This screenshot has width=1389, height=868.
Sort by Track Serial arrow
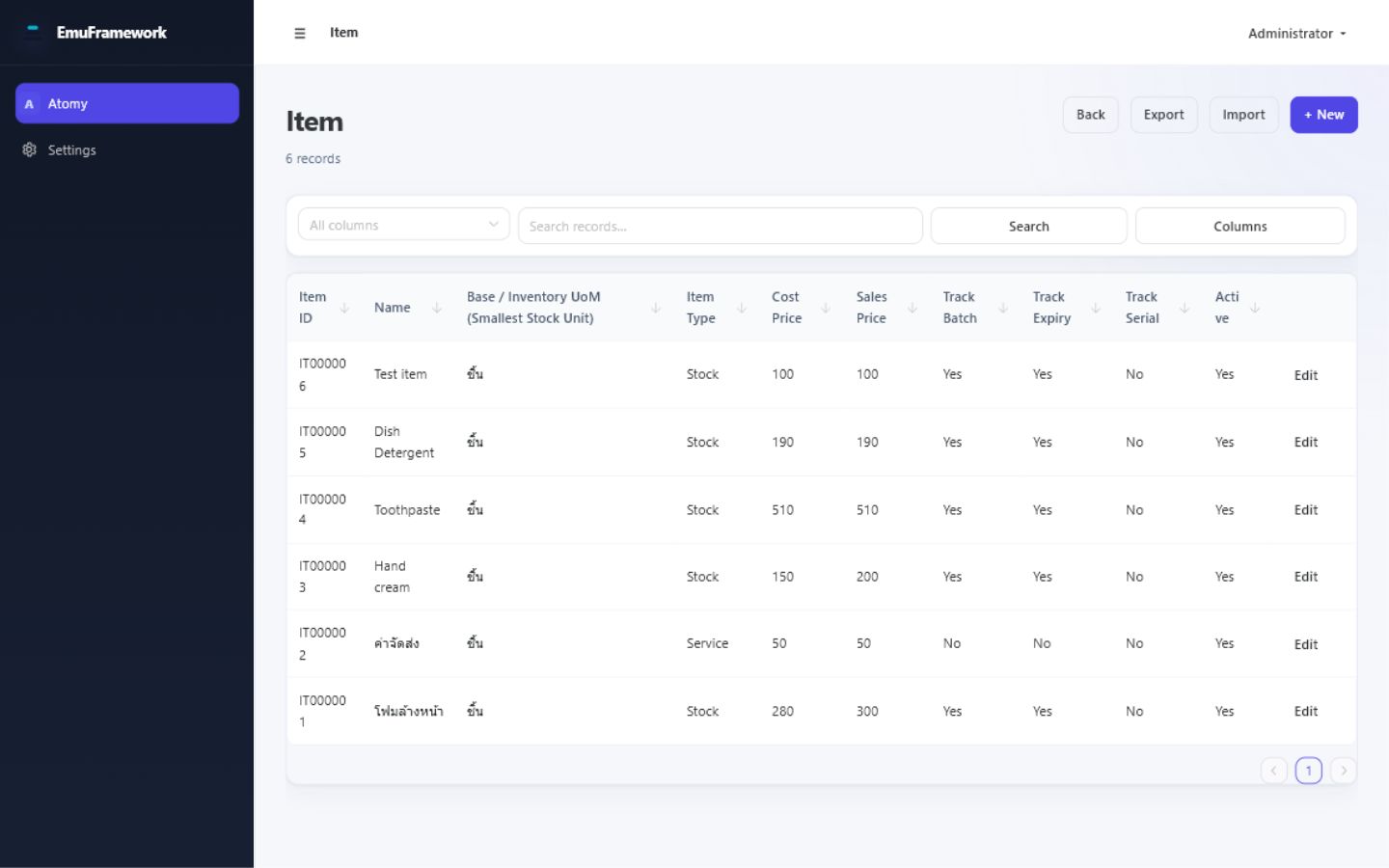(1185, 308)
